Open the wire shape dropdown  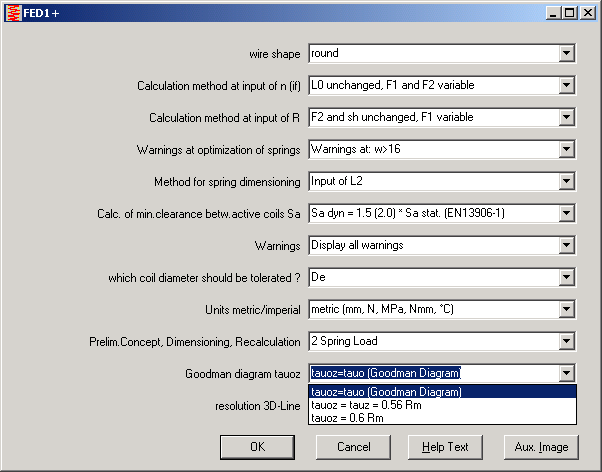(565, 54)
